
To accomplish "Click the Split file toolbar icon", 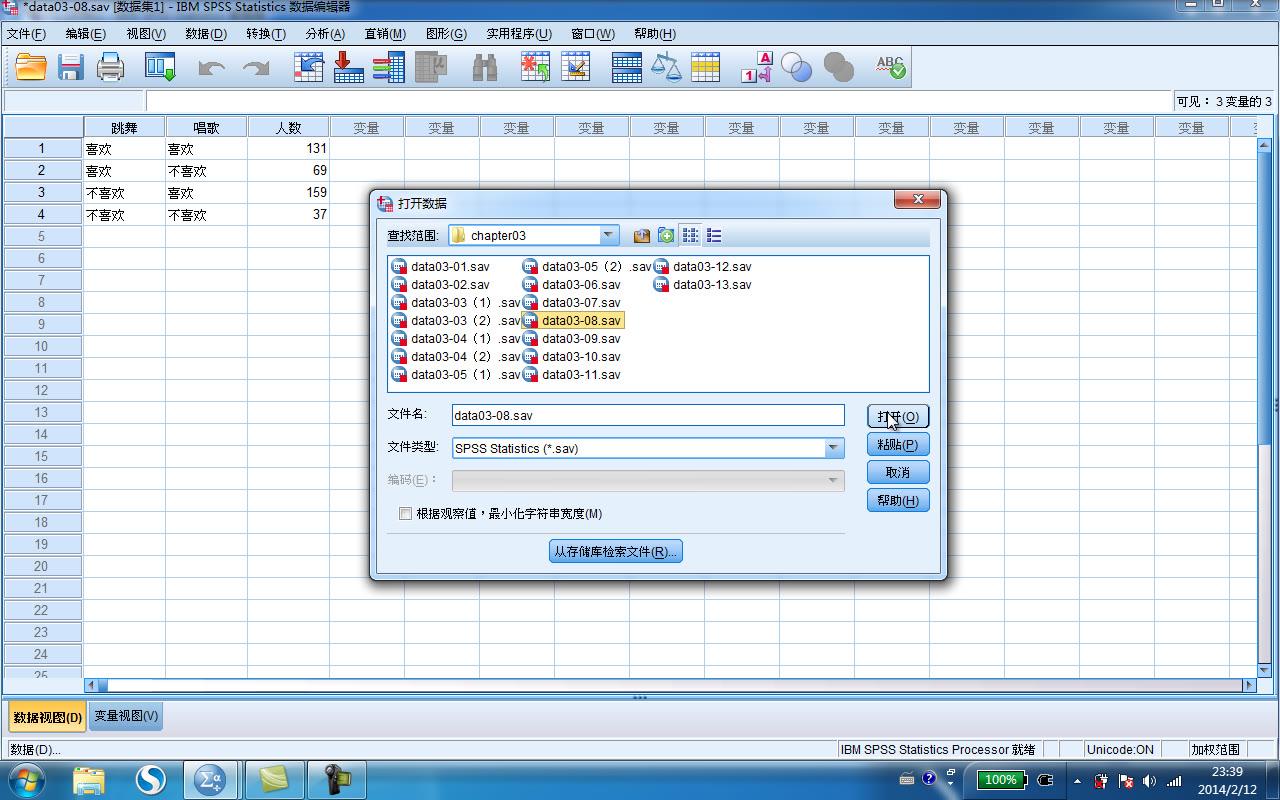I will (x=626, y=67).
